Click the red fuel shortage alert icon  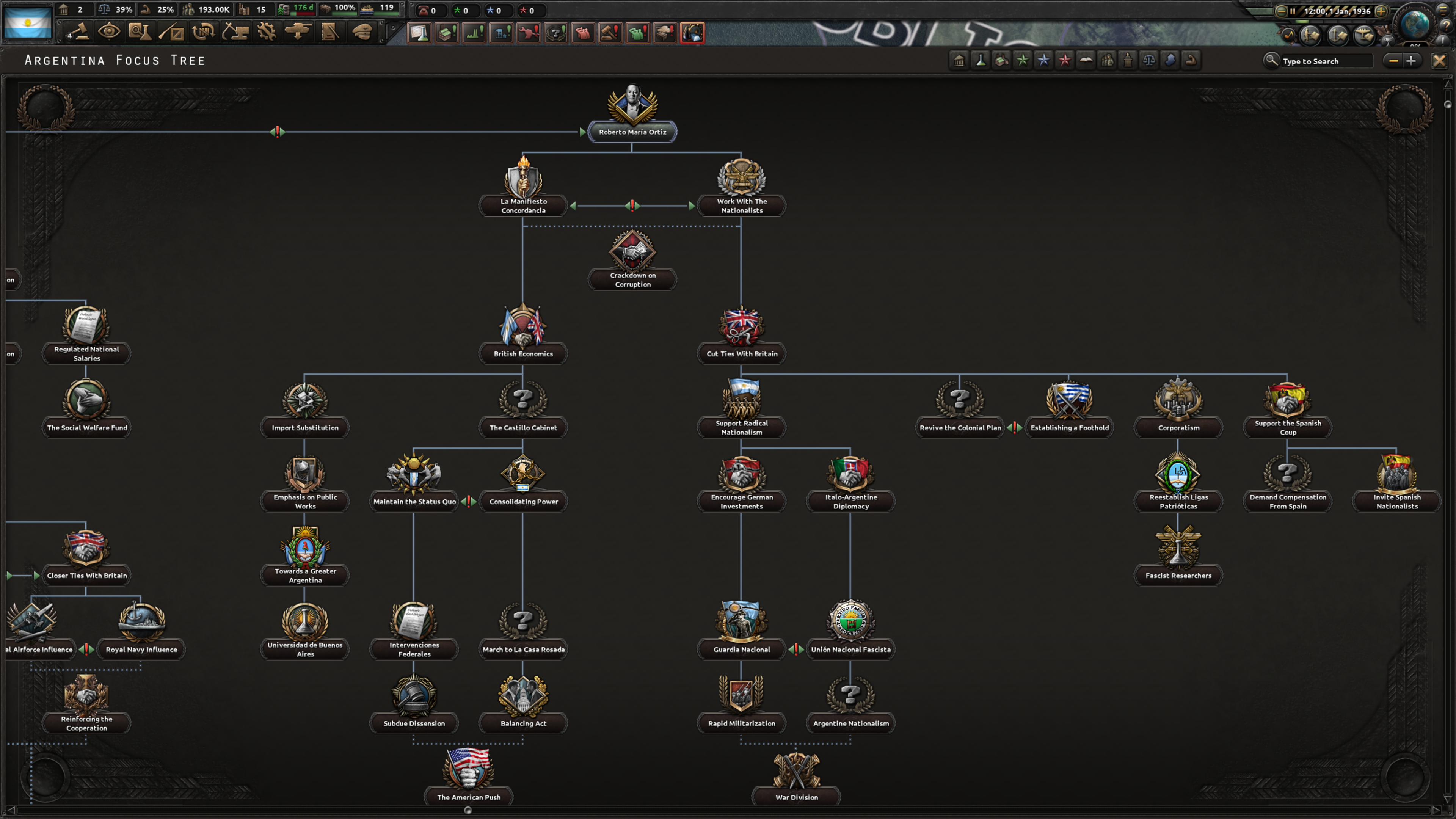tap(693, 33)
